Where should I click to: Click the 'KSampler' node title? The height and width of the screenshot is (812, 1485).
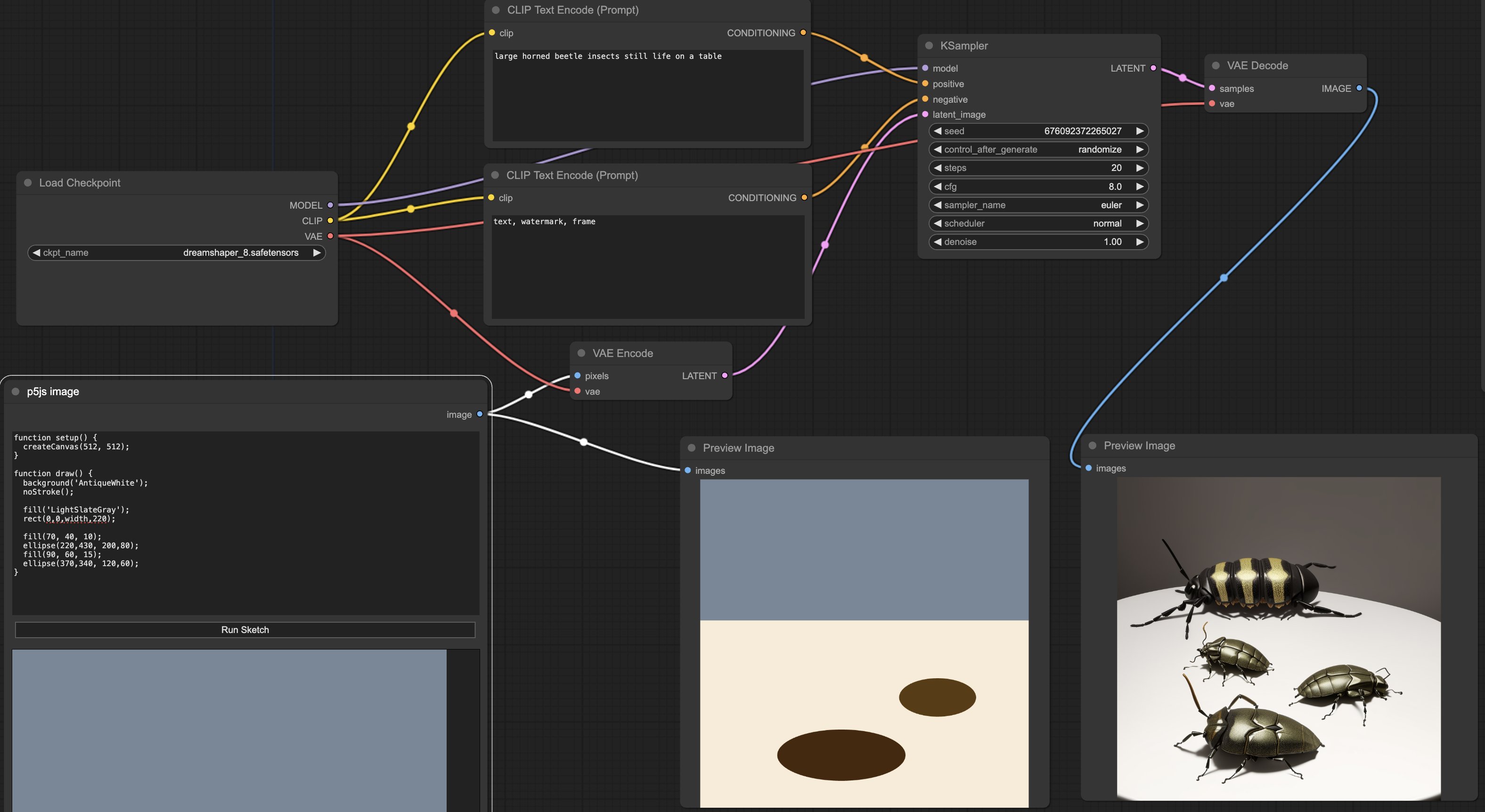click(x=964, y=46)
